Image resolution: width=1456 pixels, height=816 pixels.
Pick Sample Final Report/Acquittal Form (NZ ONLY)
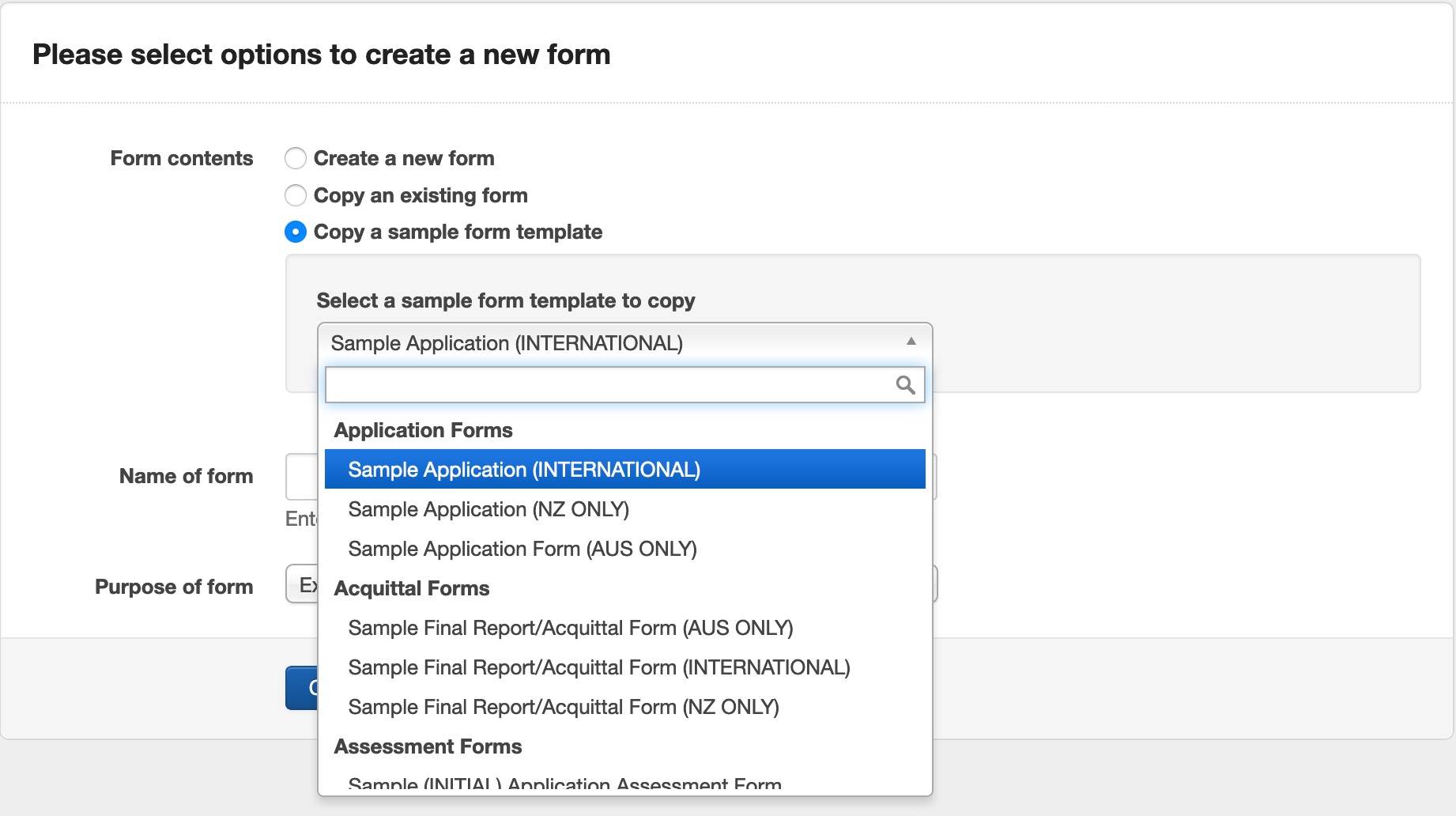(564, 707)
